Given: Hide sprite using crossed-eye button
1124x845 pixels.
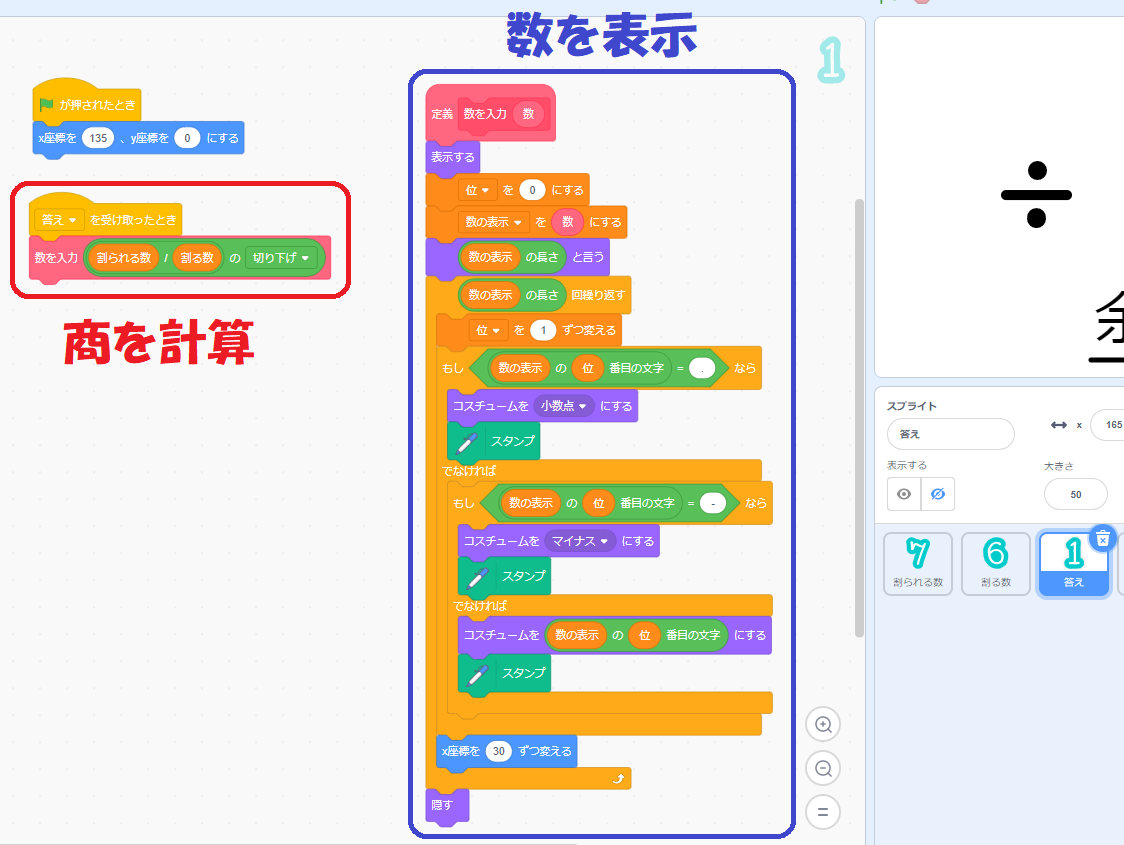Looking at the screenshot, I should tap(937, 494).
